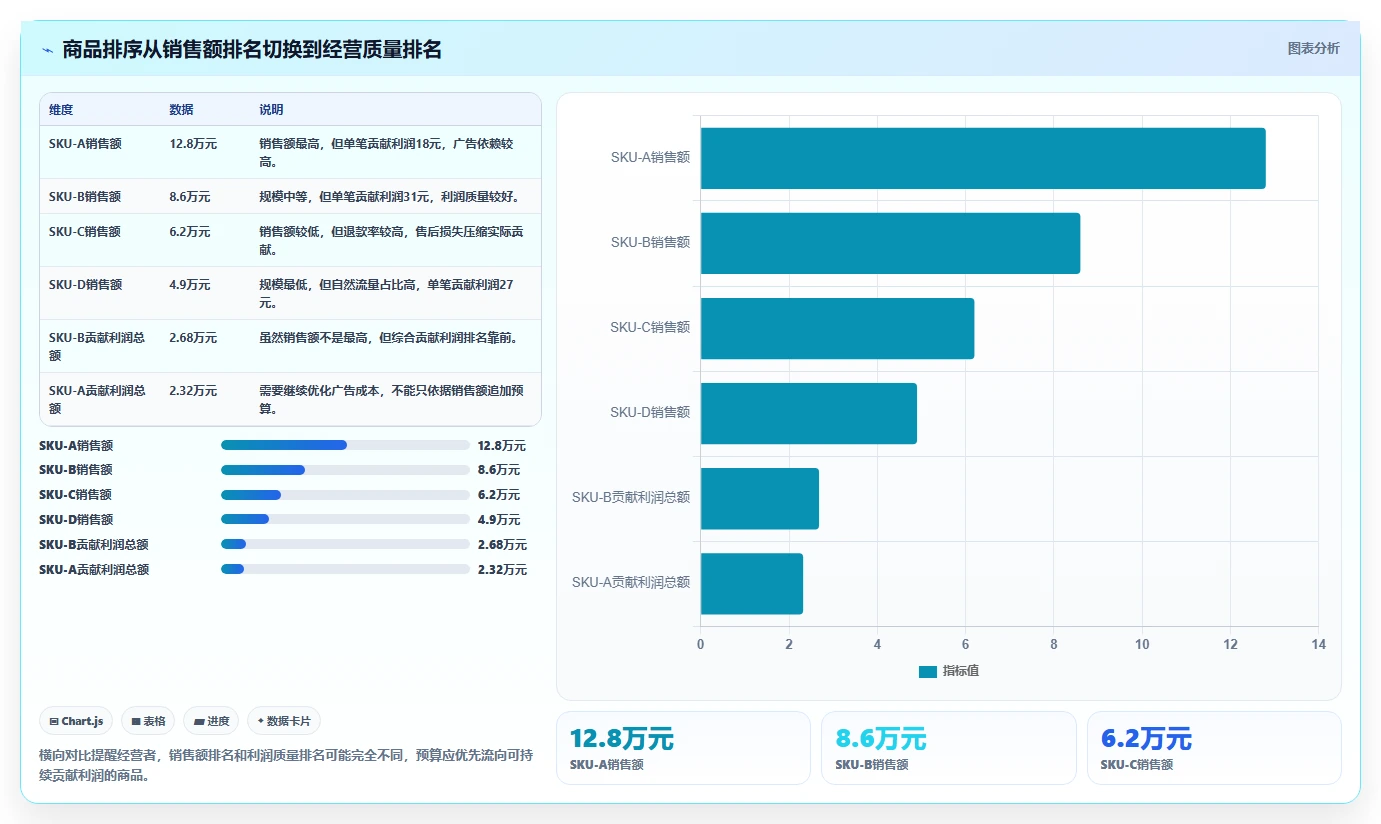Click the SKU-A贡献利润总额 table row label
This screenshot has width=1381, height=824.
[x=97, y=399]
